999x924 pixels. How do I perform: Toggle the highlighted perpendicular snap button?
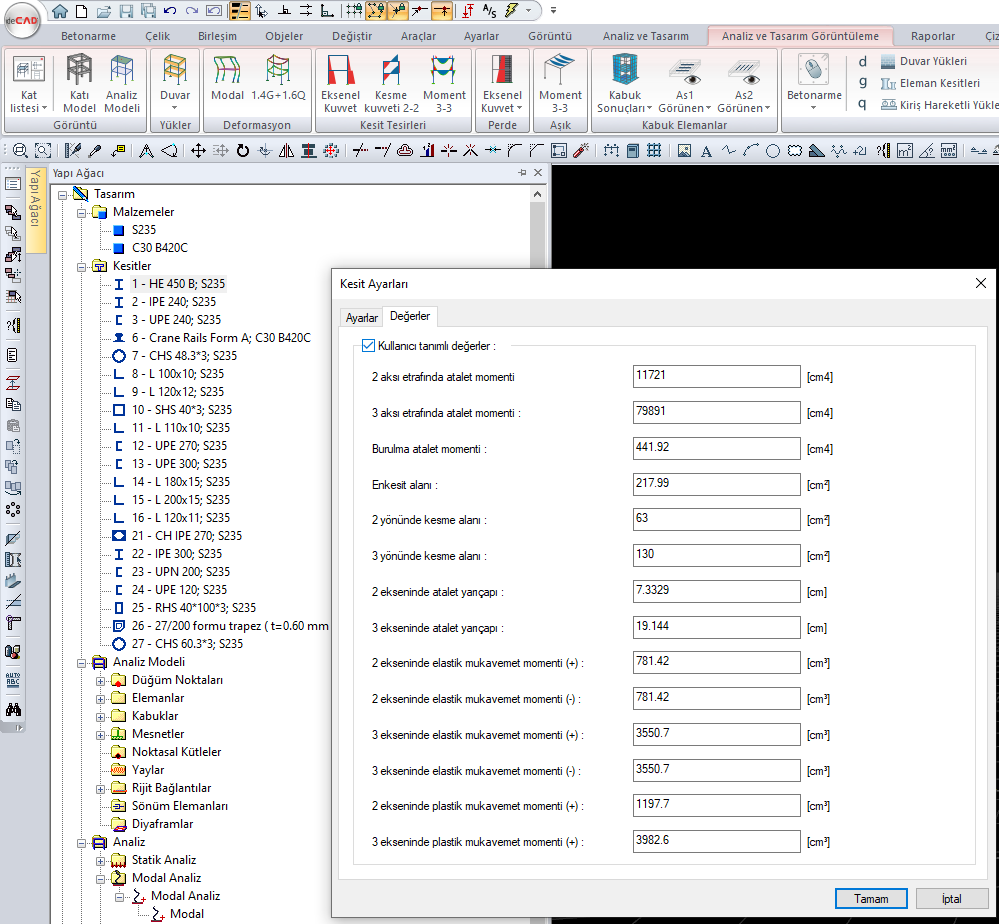tap(442, 11)
